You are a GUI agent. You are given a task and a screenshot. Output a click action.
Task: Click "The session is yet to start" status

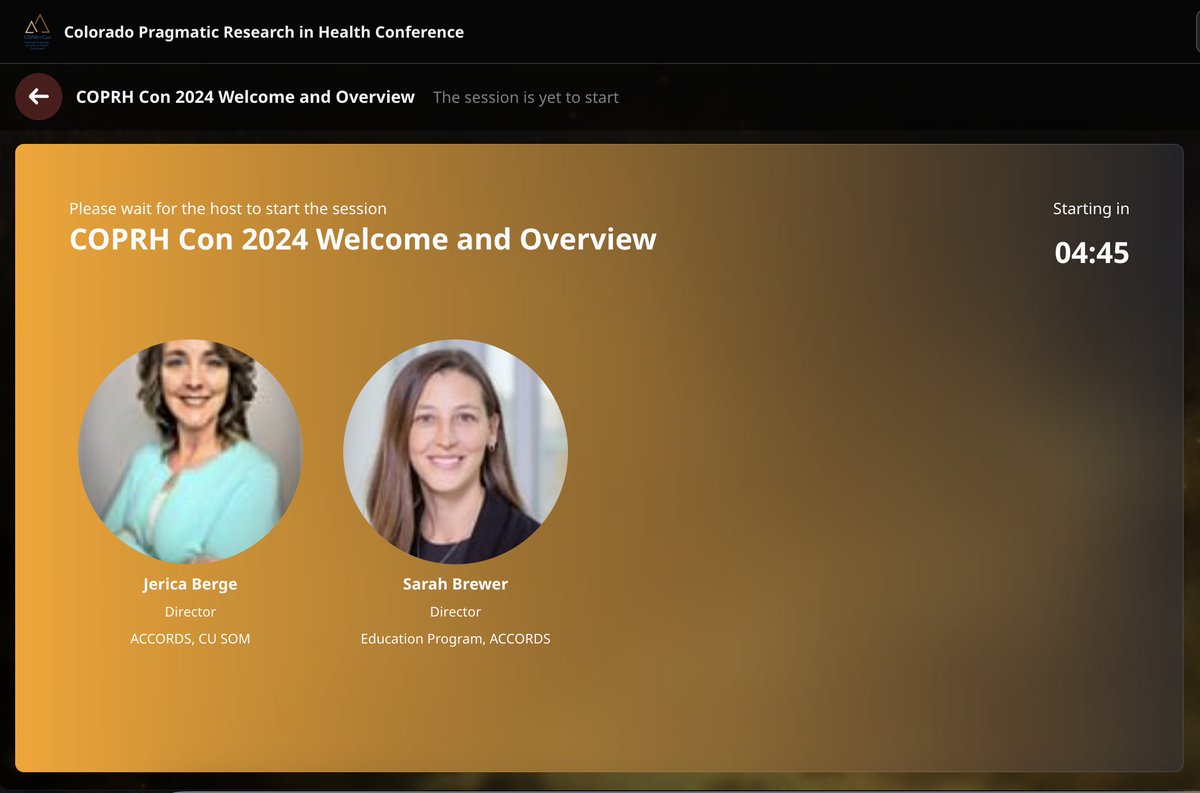[x=526, y=98]
